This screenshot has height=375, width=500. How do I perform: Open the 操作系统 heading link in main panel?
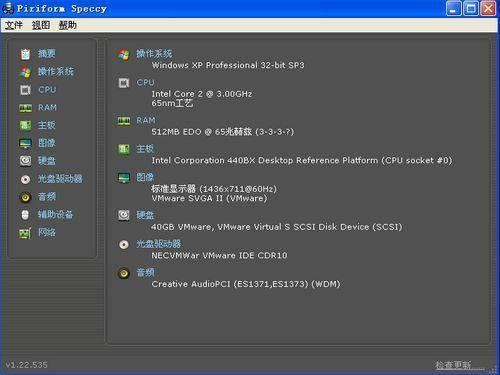tap(154, 54)
